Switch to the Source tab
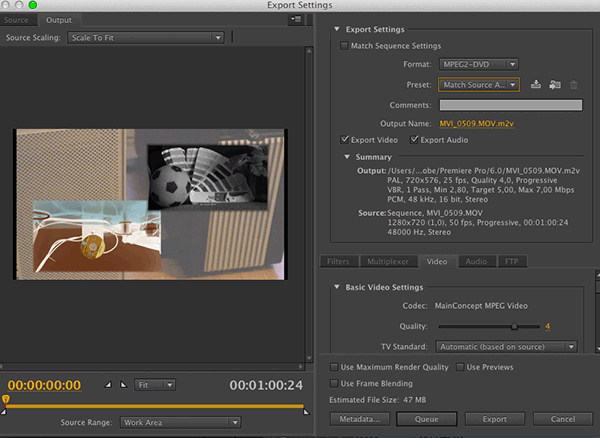 point(16,20)
